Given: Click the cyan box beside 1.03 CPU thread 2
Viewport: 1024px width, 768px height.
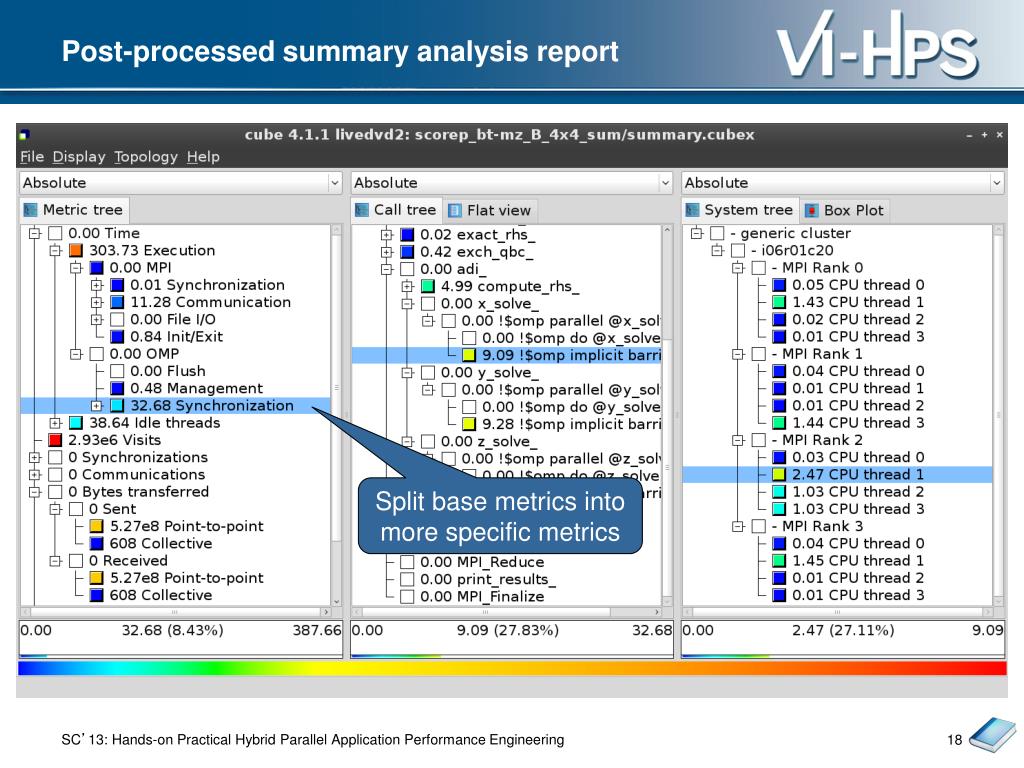Looking at the screenshot, I should point(779,492).
